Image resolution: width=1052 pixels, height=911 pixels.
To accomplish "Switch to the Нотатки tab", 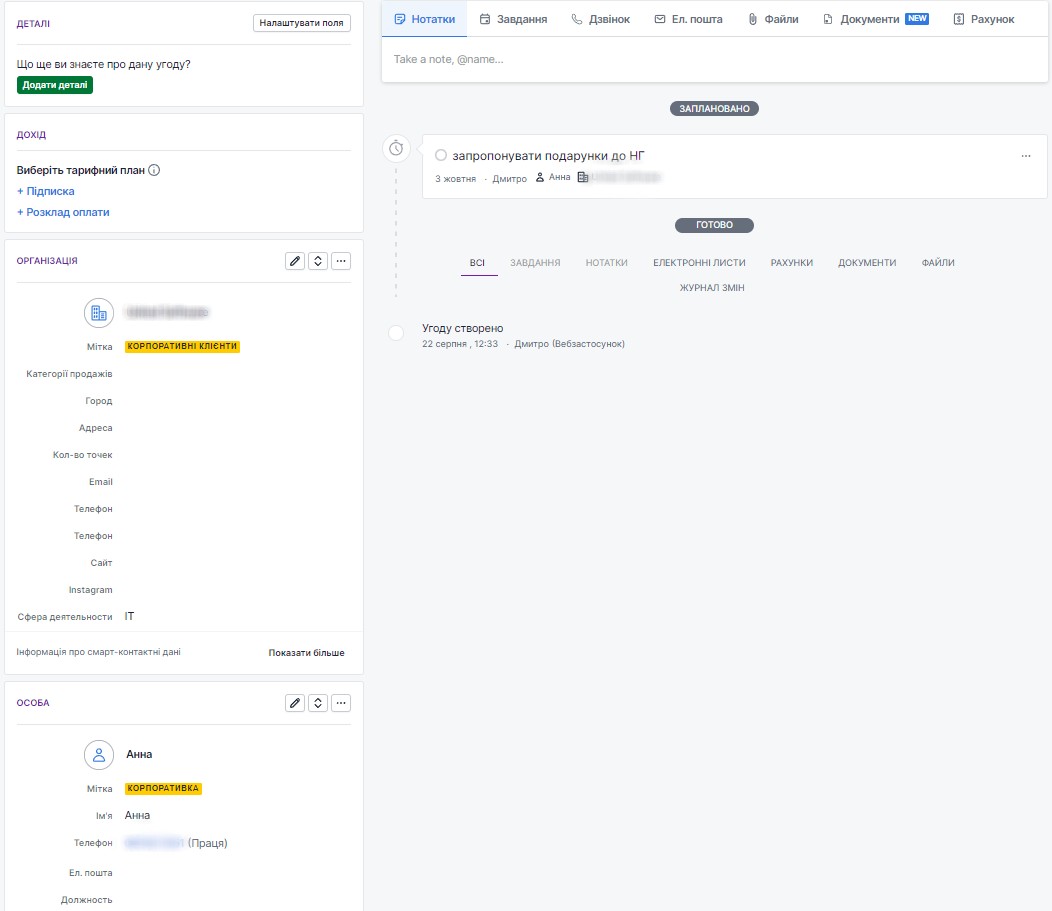I will (425, 19).
